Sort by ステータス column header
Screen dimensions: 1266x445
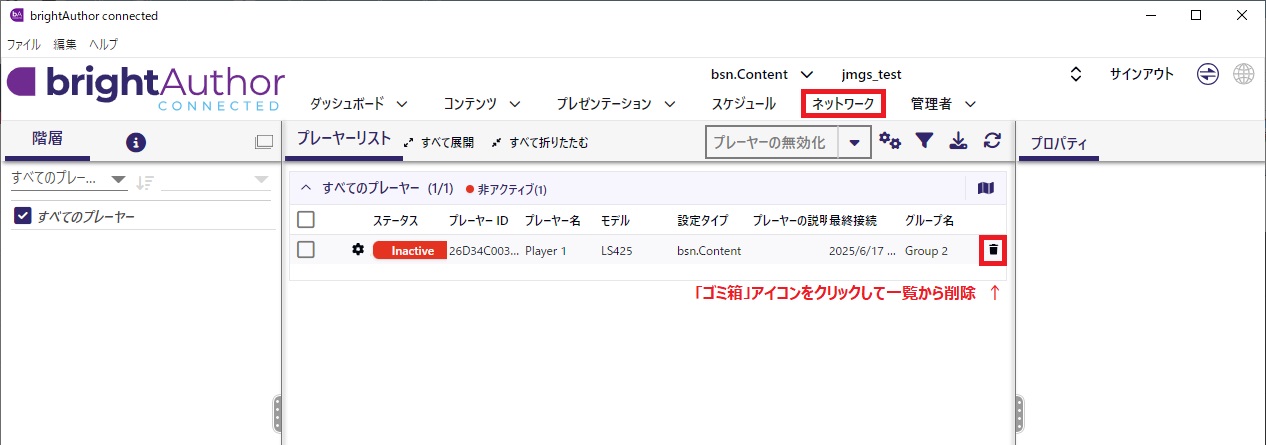pos(395,220)
